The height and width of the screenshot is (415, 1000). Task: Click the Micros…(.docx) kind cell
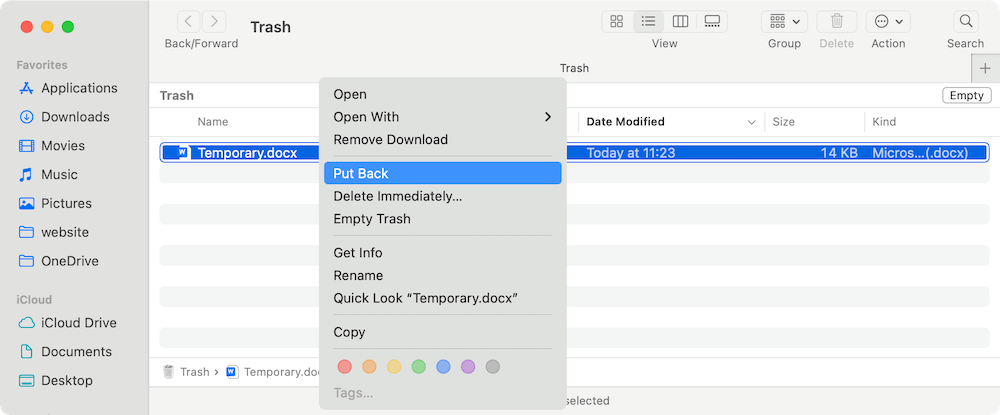tap(920, 153)
